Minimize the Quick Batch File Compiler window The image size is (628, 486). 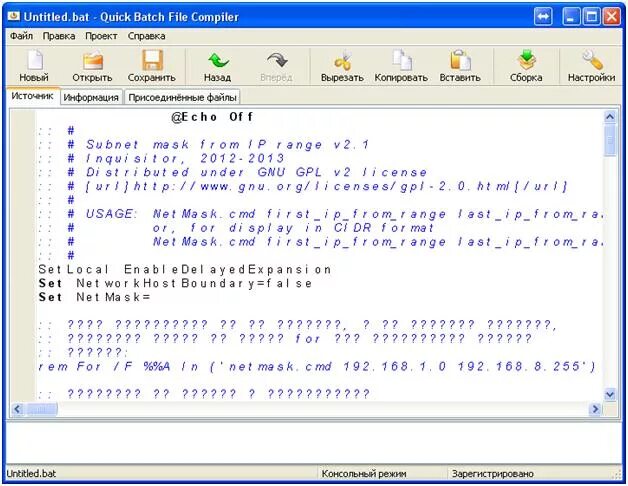571,17
